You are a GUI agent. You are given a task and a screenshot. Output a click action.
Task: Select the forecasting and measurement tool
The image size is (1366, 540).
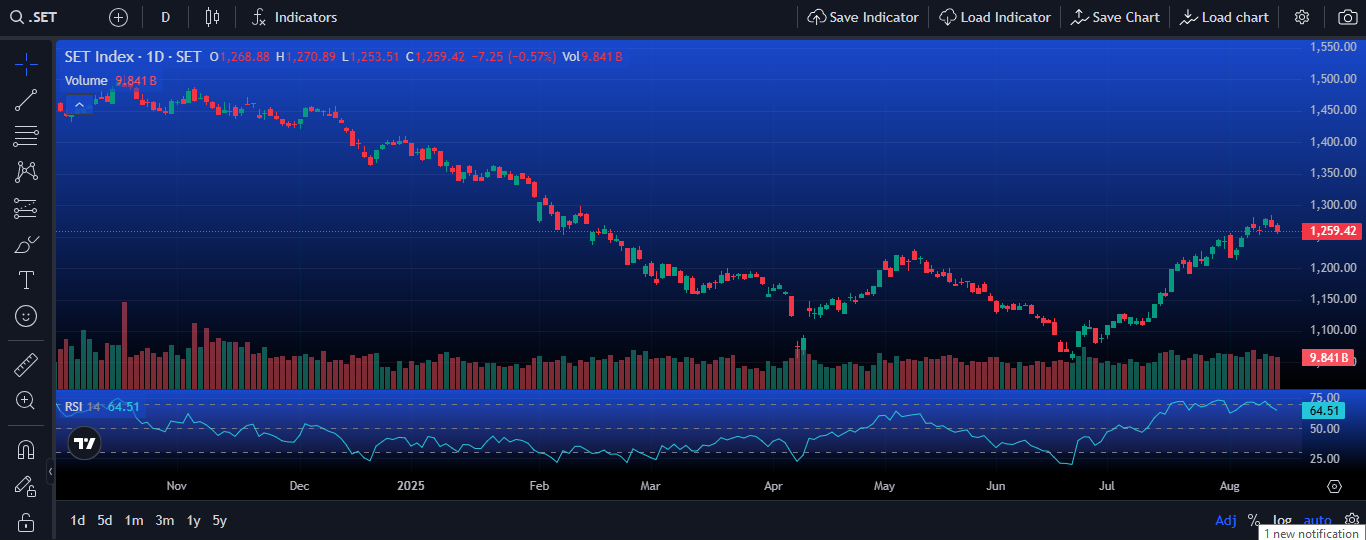point(26,208)
